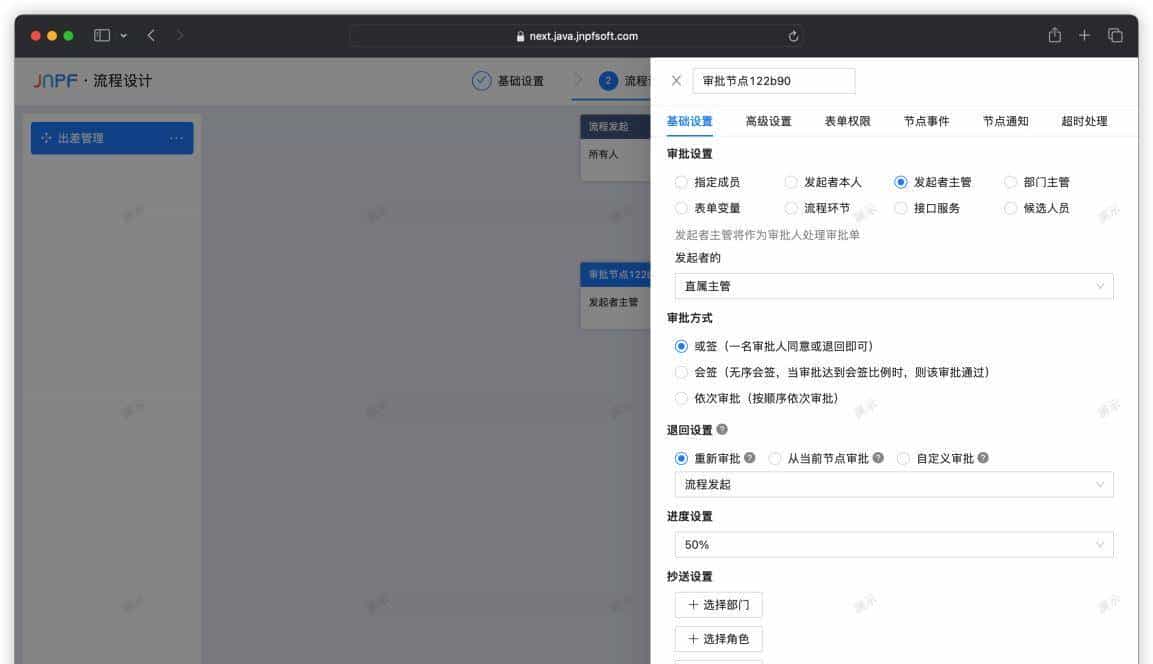Open the more options menu on 出差管理 node
The image size is (1153, 664).
(x=177, y=140)
